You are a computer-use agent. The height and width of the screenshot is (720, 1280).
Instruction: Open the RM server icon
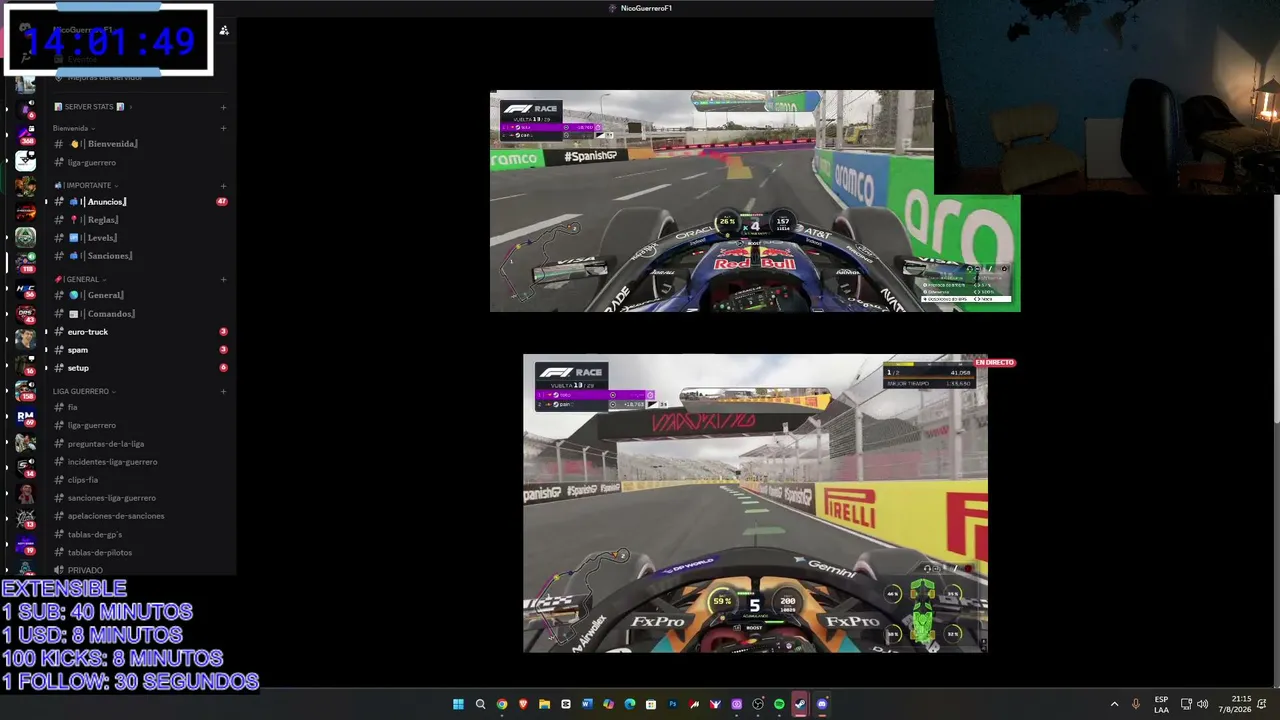click(26, 417)
